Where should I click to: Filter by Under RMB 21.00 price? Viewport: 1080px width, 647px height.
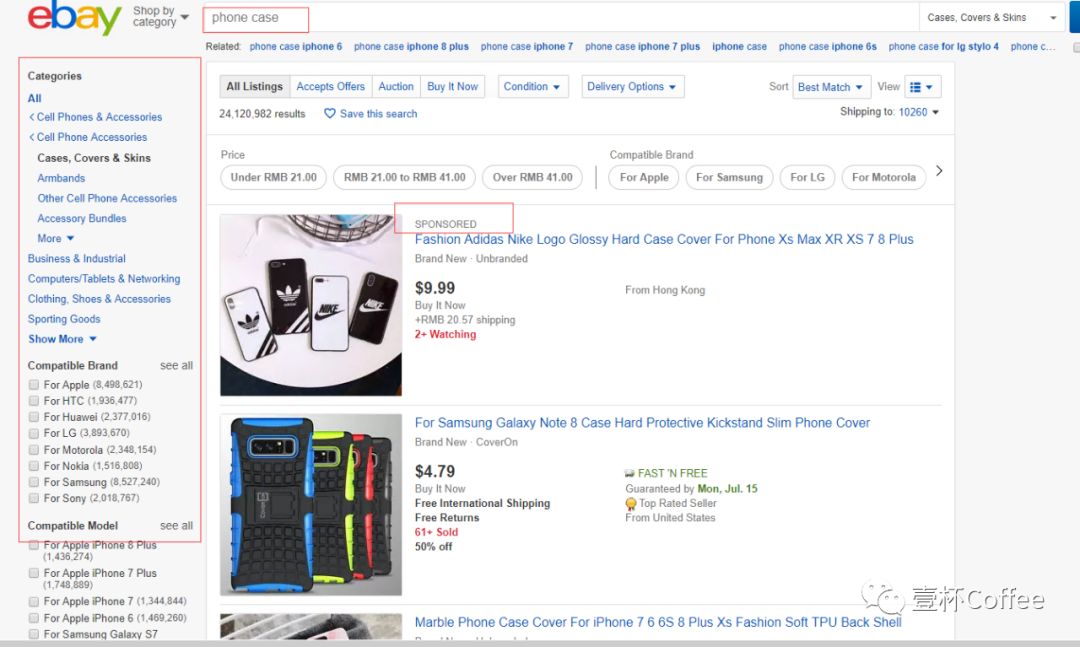pos(273,177)
